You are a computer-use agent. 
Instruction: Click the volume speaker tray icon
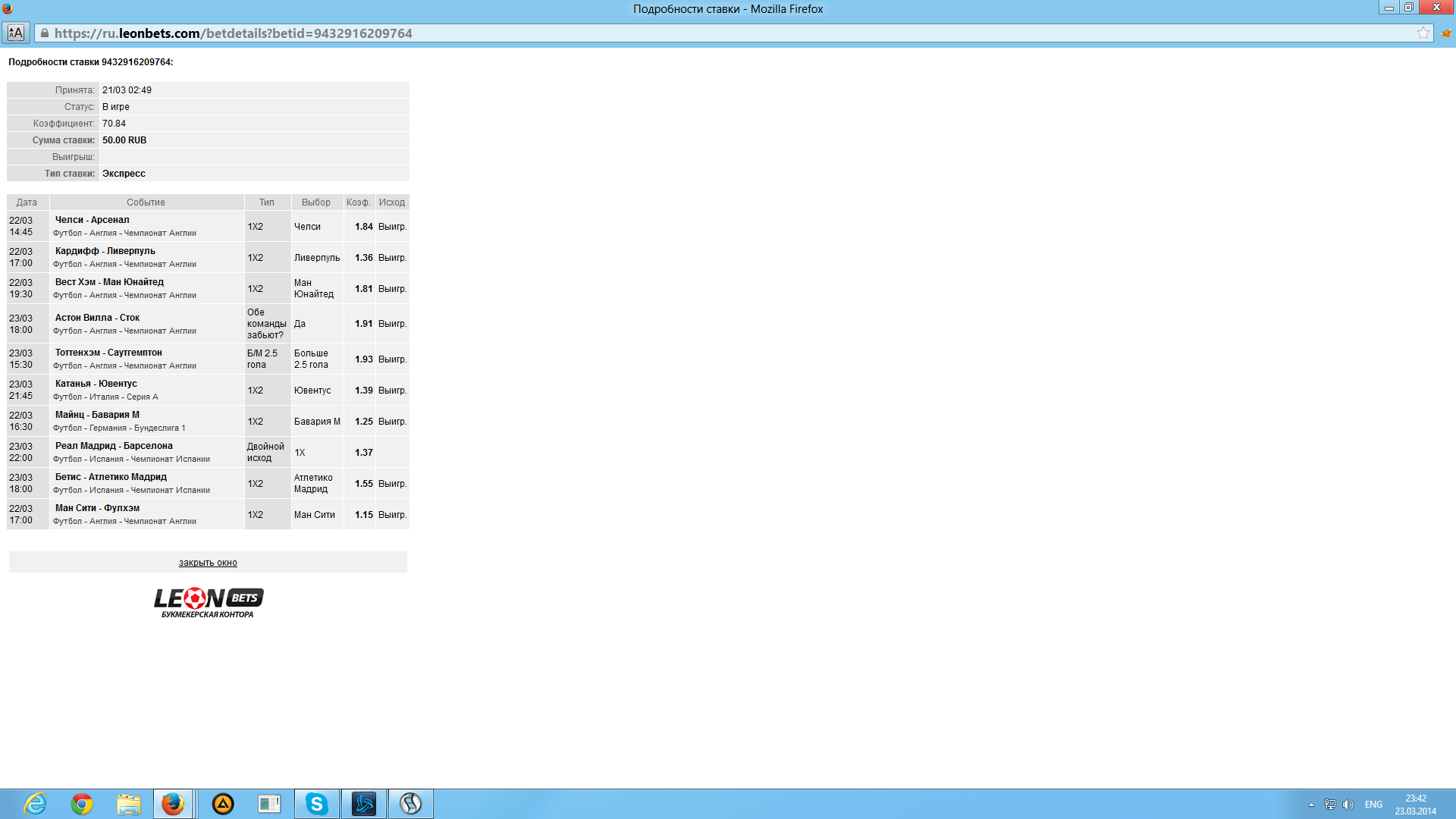pos(1348,805)
